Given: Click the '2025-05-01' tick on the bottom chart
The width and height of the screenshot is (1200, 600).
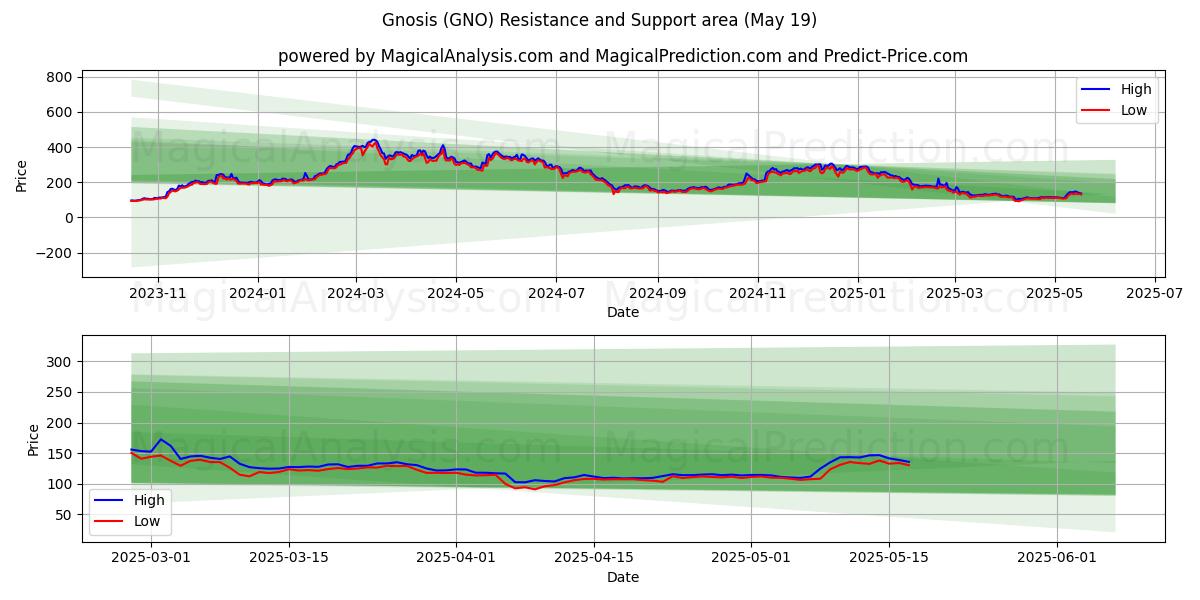Looking at the screenshot, I should coord(752,559).
